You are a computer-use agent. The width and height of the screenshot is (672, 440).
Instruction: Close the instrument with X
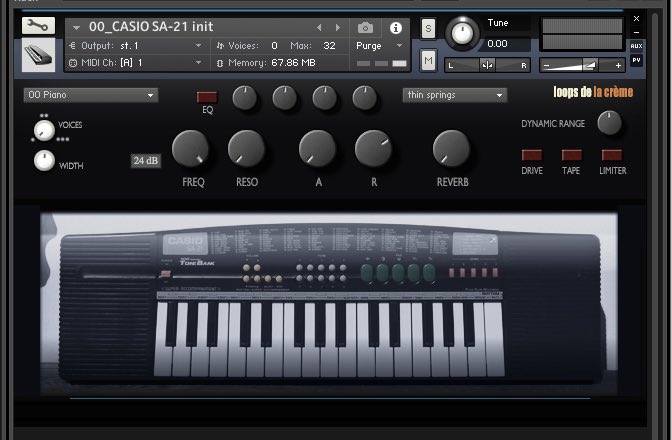[636, 18]
